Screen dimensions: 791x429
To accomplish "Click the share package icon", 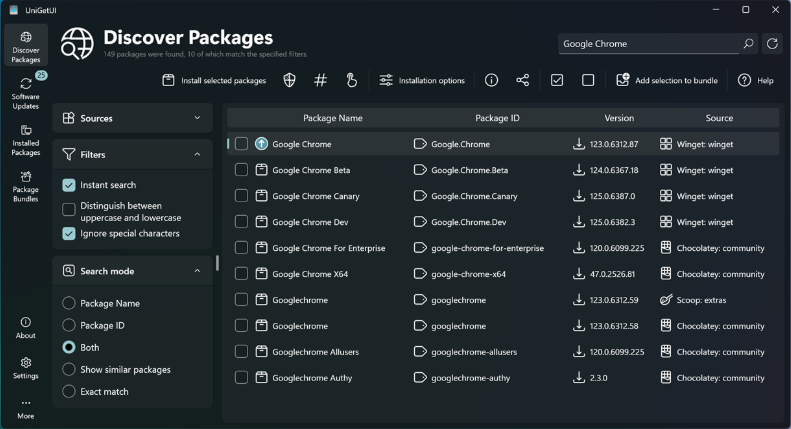I will tap(523, 80).
